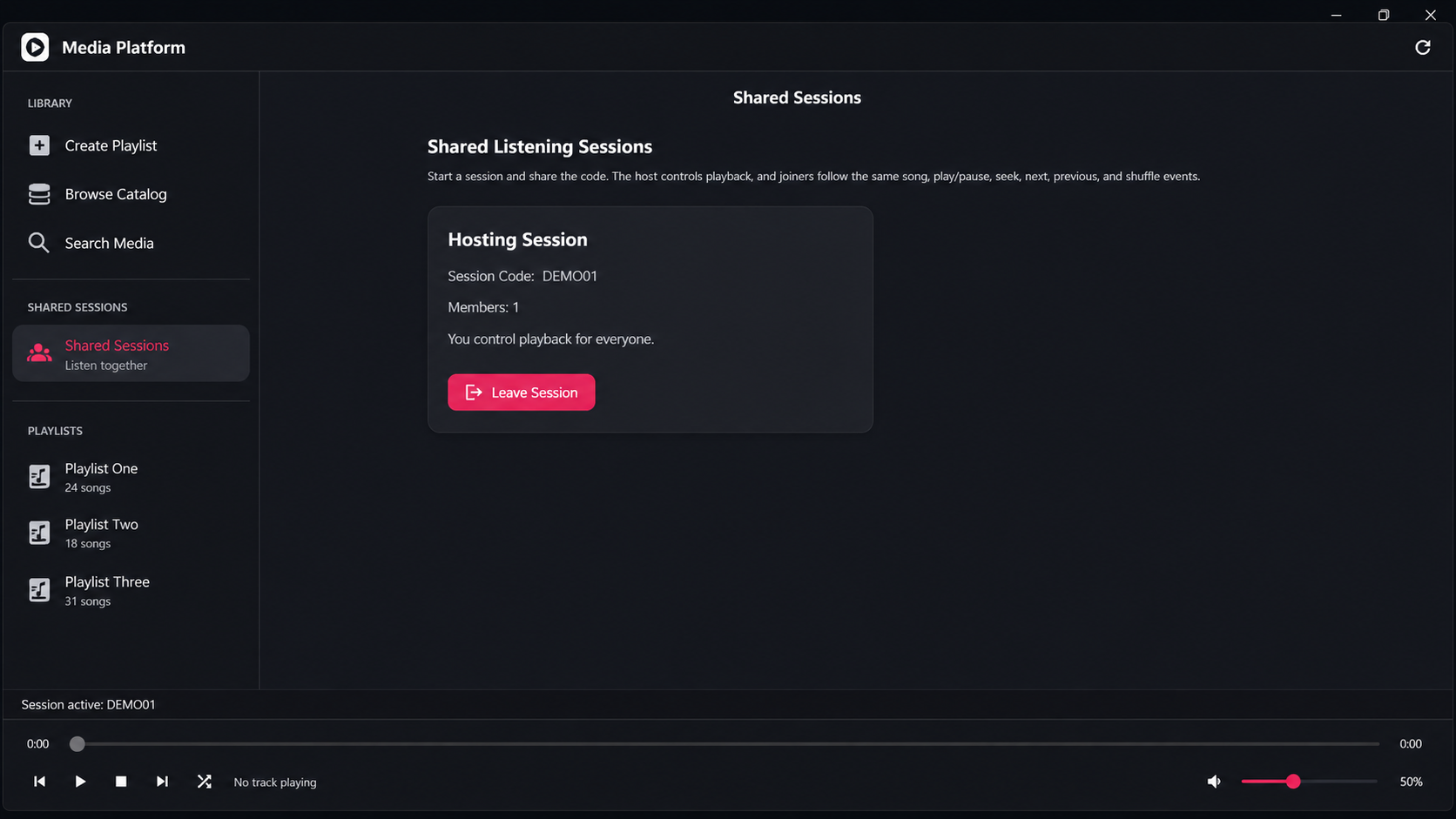The width and height of the screenshot is (1456, 819).
Task: Click the Playlist Three music icon
Action: (x=39, y=590)
